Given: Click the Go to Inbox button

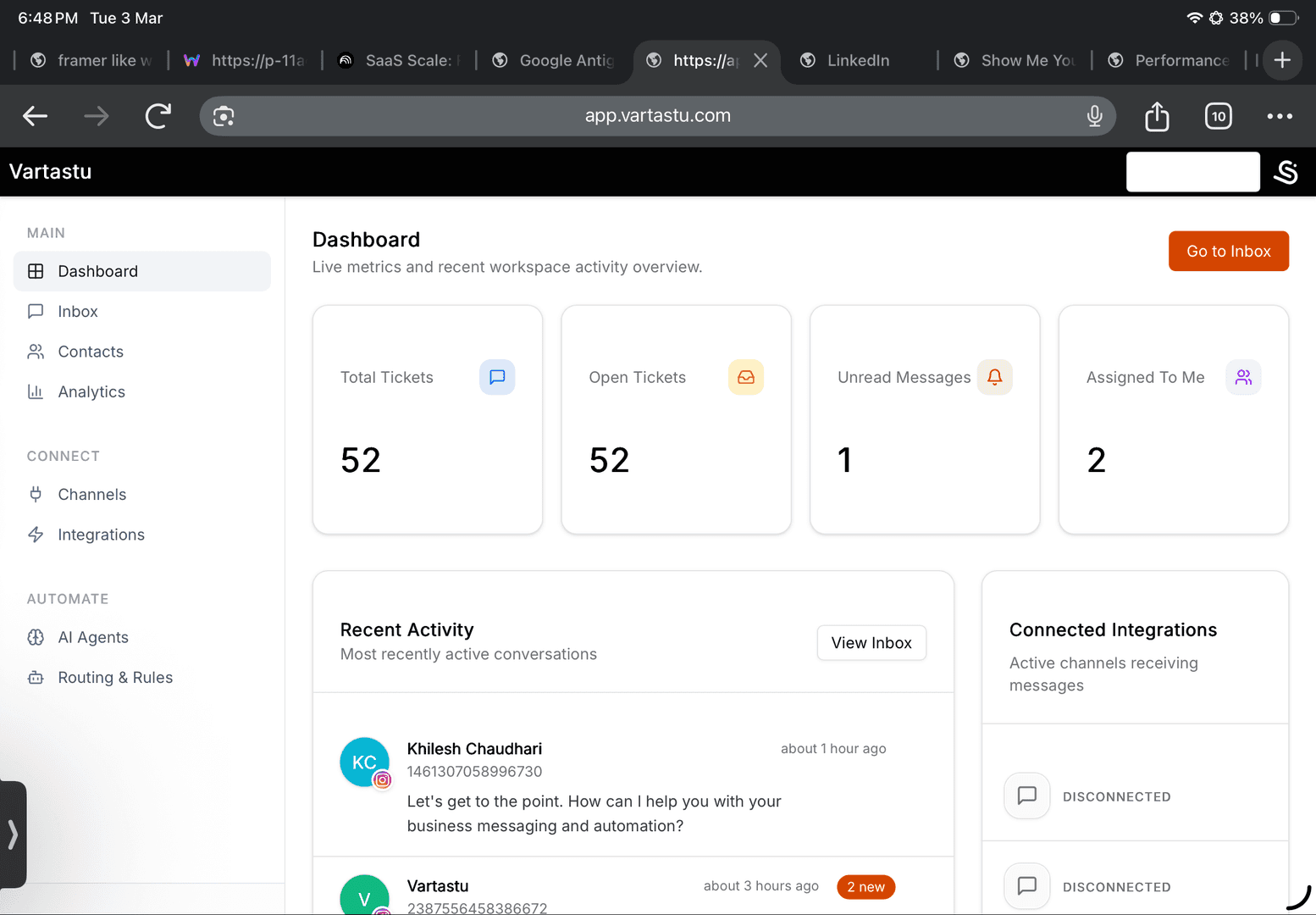Looking at the screenshot, I should pos(1228,251).
